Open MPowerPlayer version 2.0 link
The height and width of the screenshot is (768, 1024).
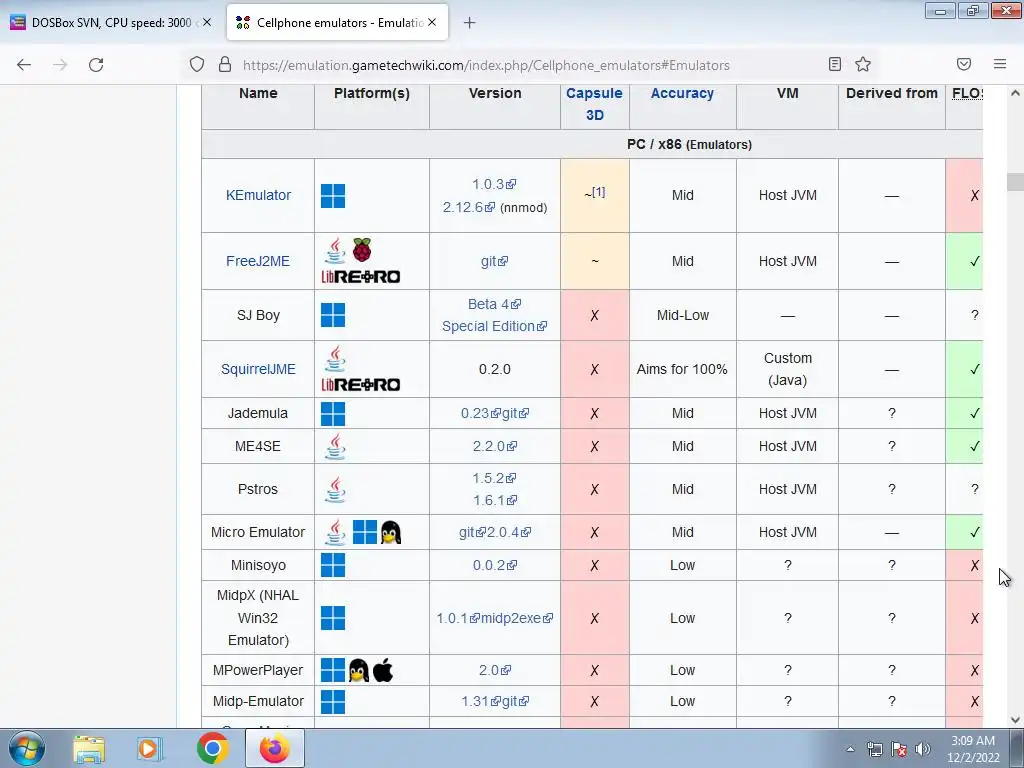pos(494,670)
